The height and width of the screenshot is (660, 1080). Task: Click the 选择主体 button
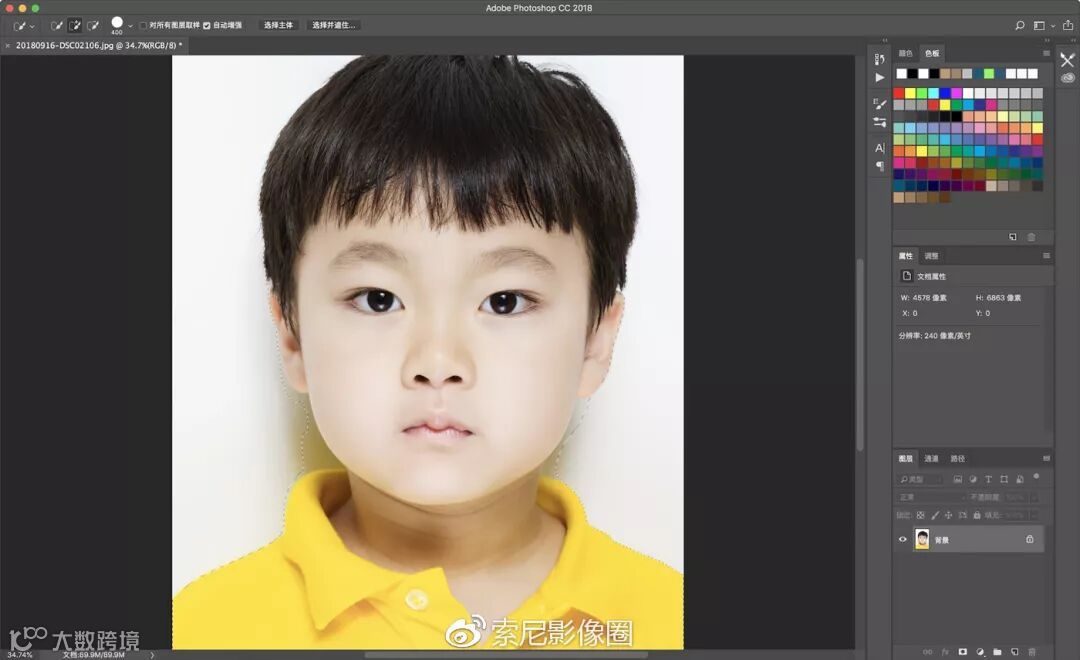pos(278,25)
